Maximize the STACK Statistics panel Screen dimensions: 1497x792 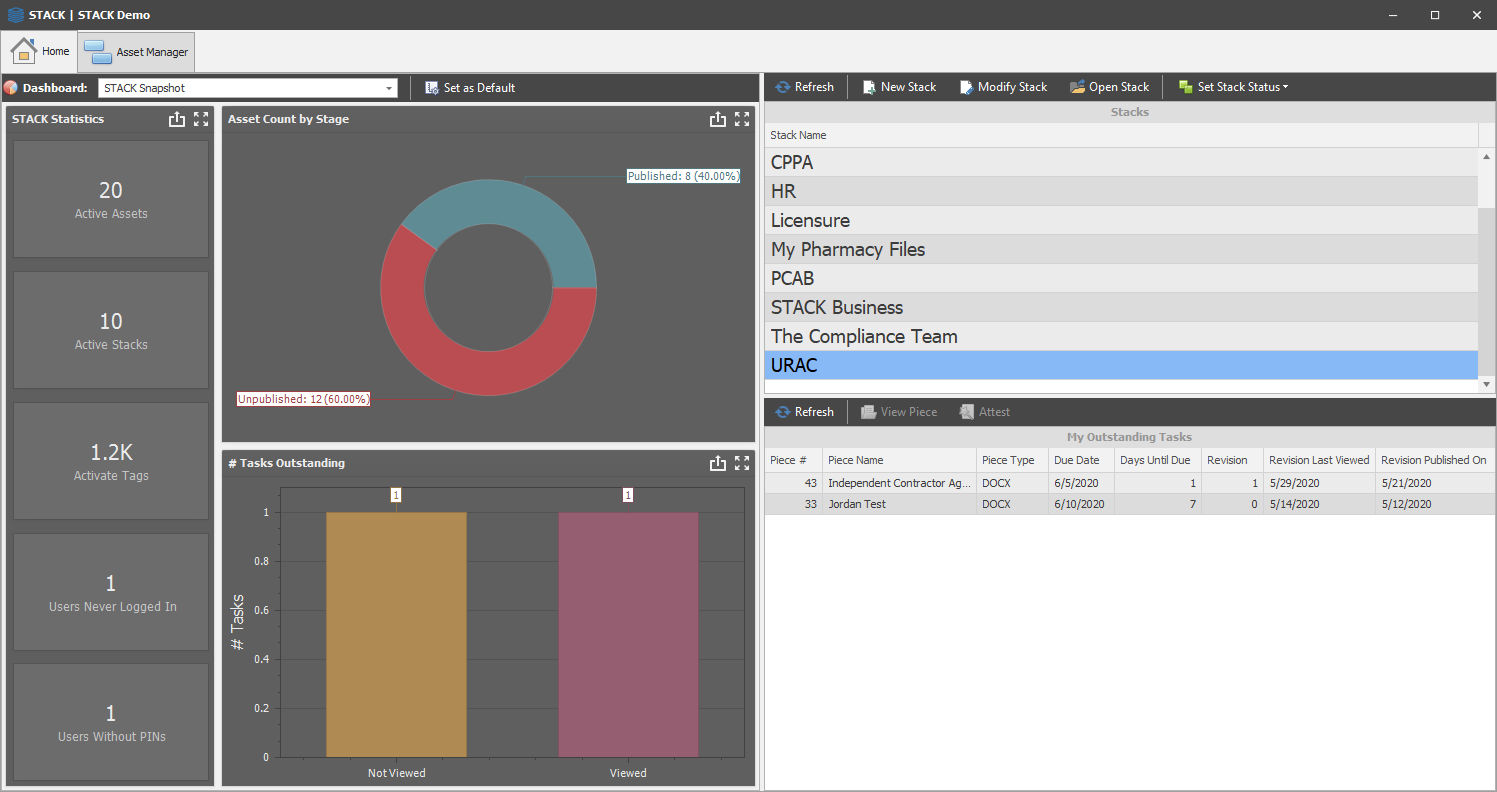[201, 119]
